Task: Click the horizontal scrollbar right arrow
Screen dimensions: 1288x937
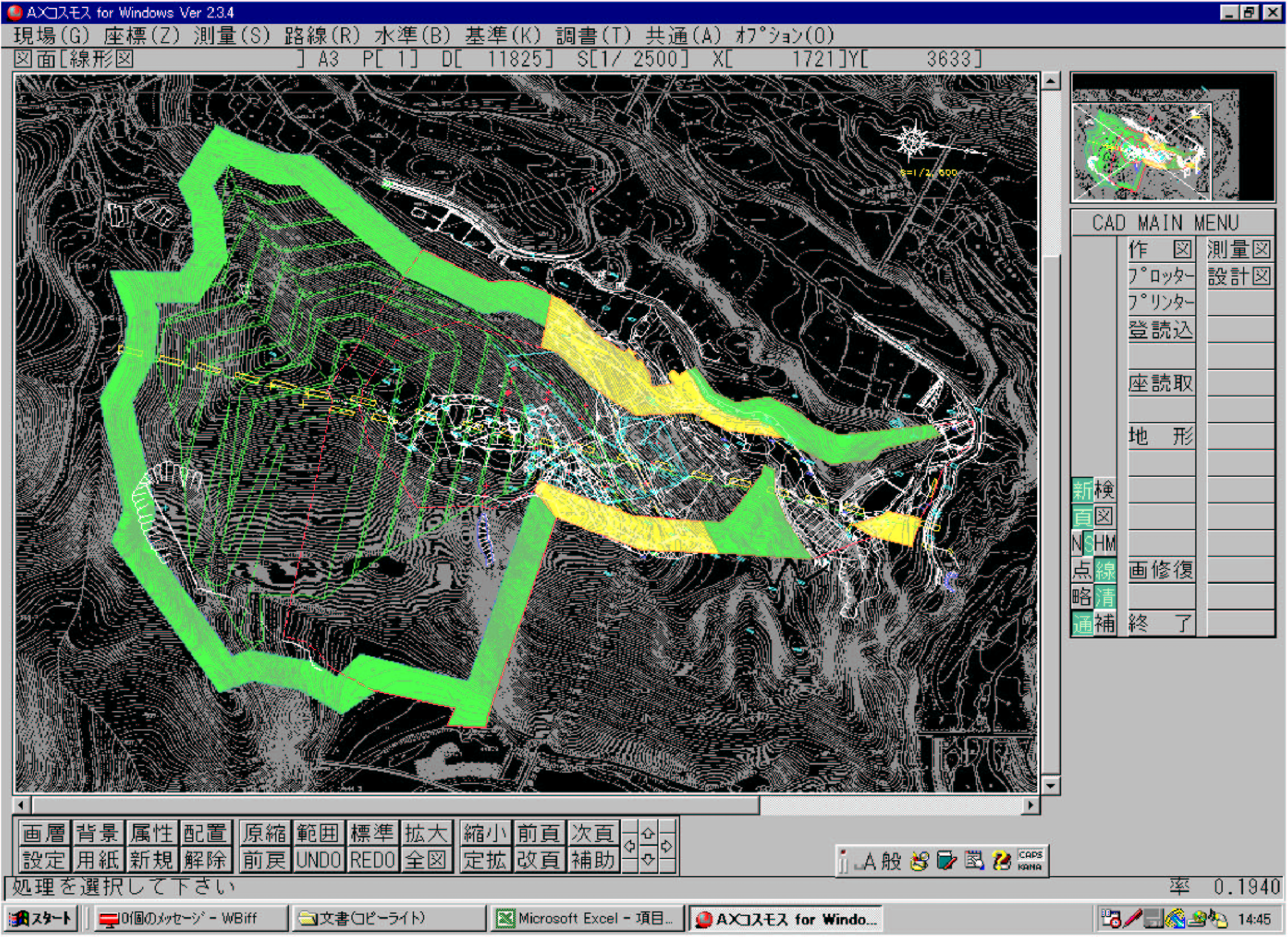Action: pyautogui.click(x=1030, y=806)
